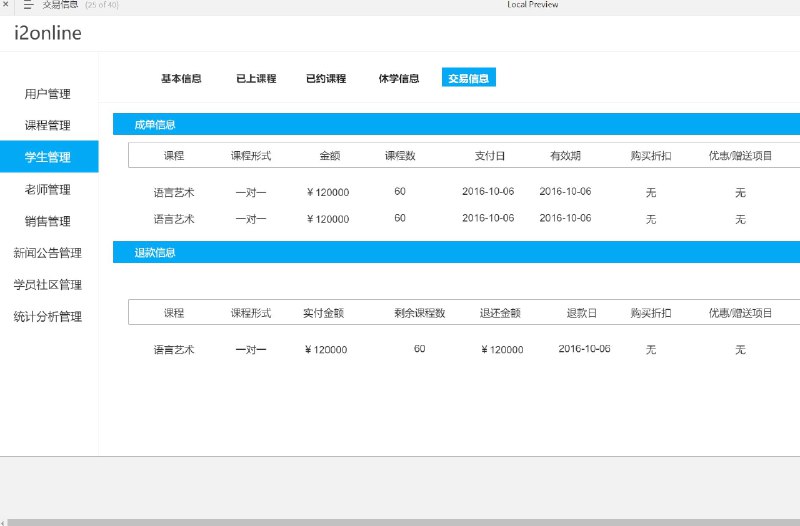Screen dimensions: 800x526
Task: Click the 成单信息 section header
Action: pyautogui.click(x=456, y=124)
